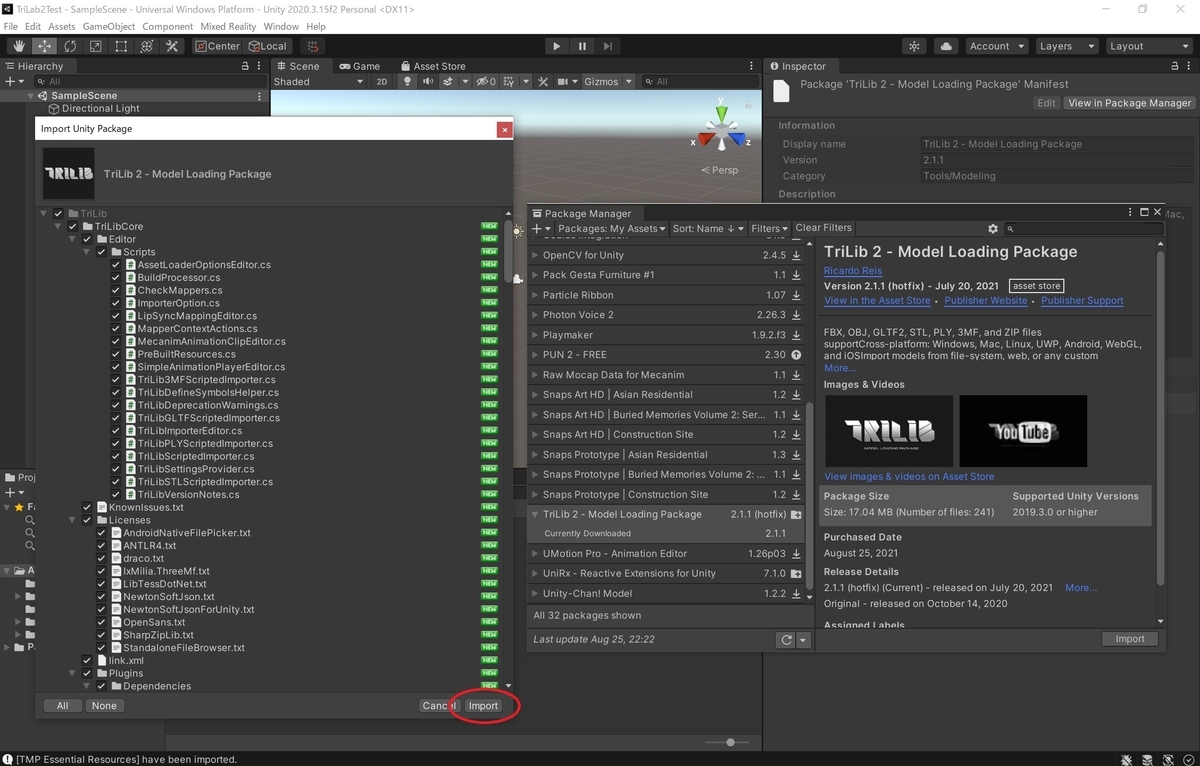Screen dimensions: 1200x766
Task: Expand Unity-Chan! Model package entry
Action: click(x=535, y=594)
